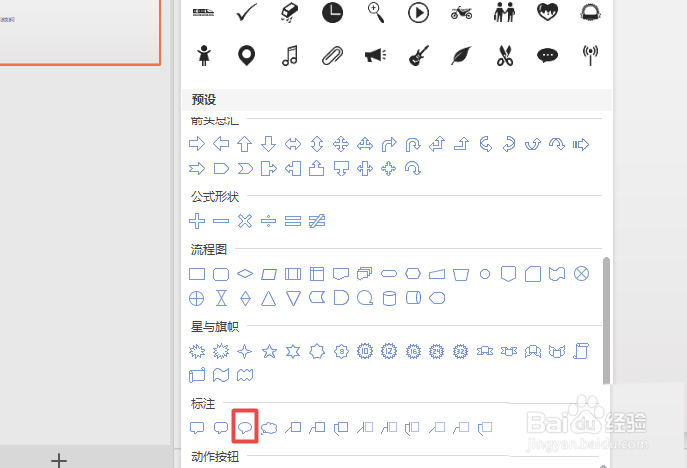Viewport: 687px width, 468px height.
Task: Insert the circled play button icon
Action: 418,13
